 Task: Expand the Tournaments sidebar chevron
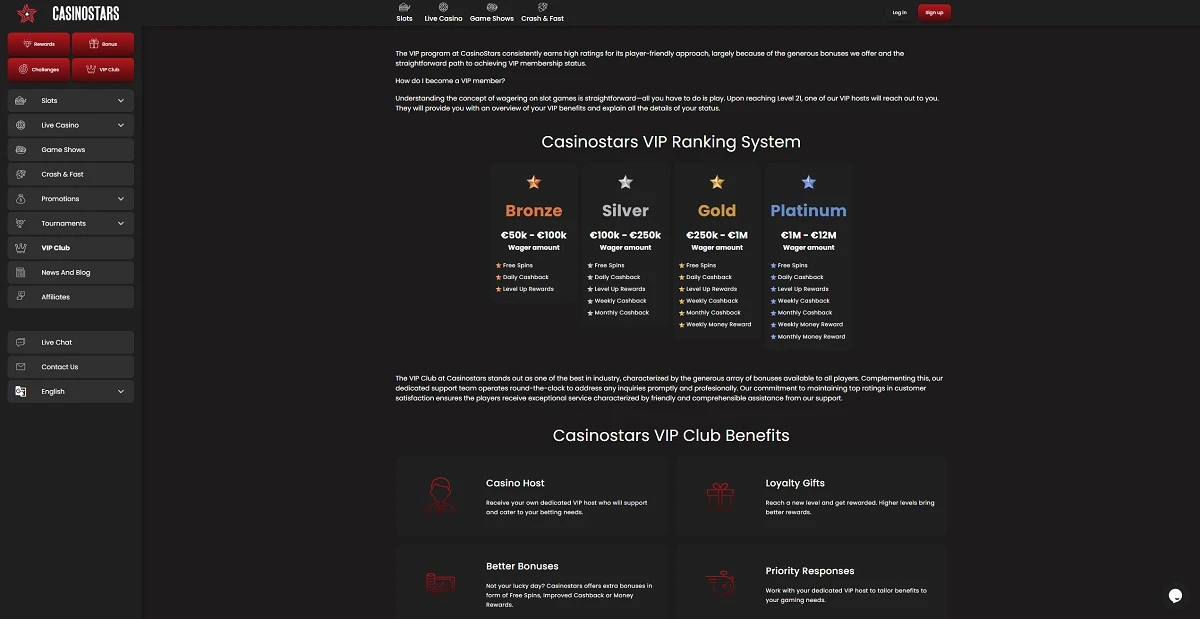coord(121,223)
